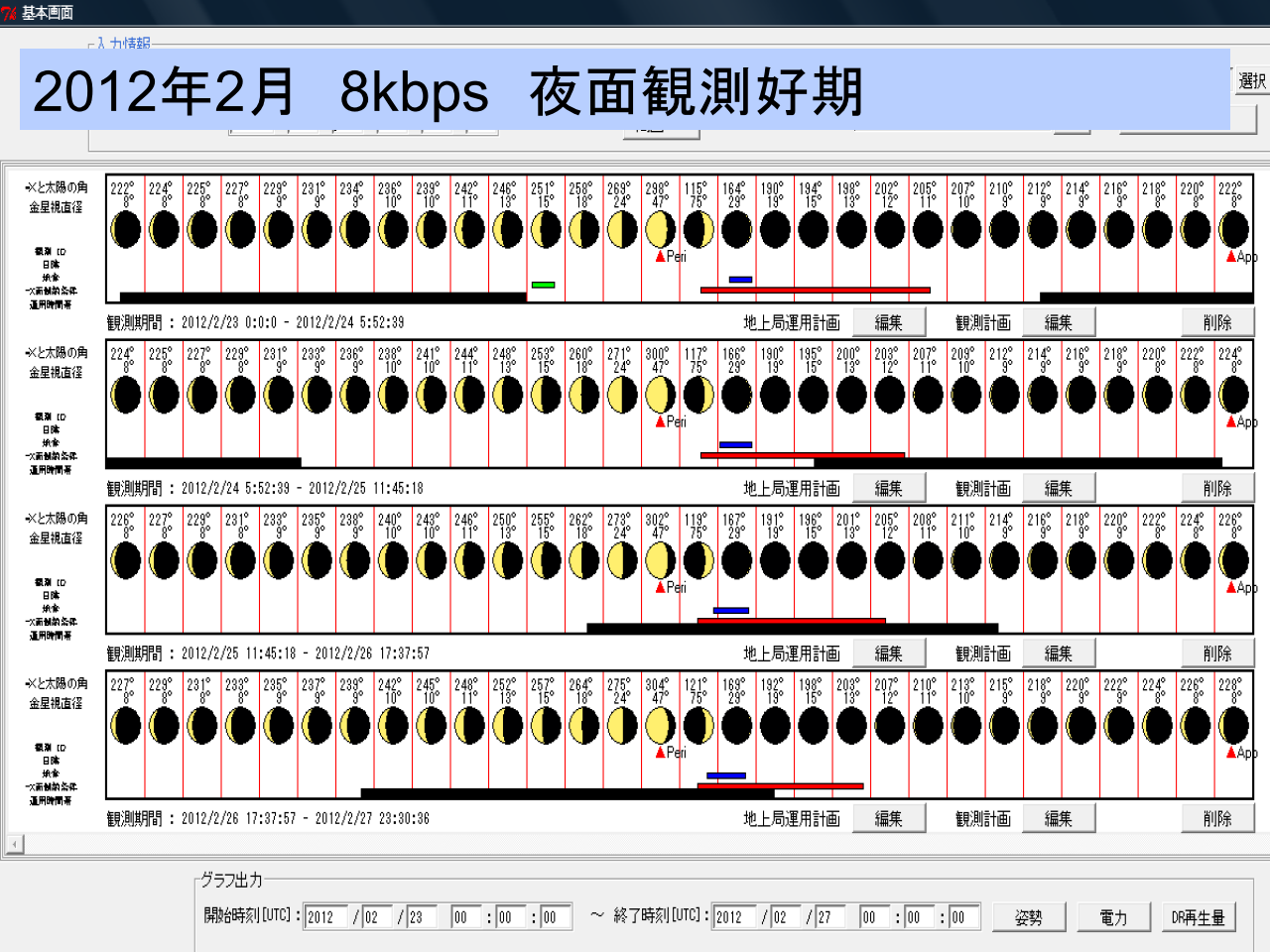Click dark moon icon under 166° in 2/24 row
Viewport: 1270px width, 952px height.
click(736, 396)
